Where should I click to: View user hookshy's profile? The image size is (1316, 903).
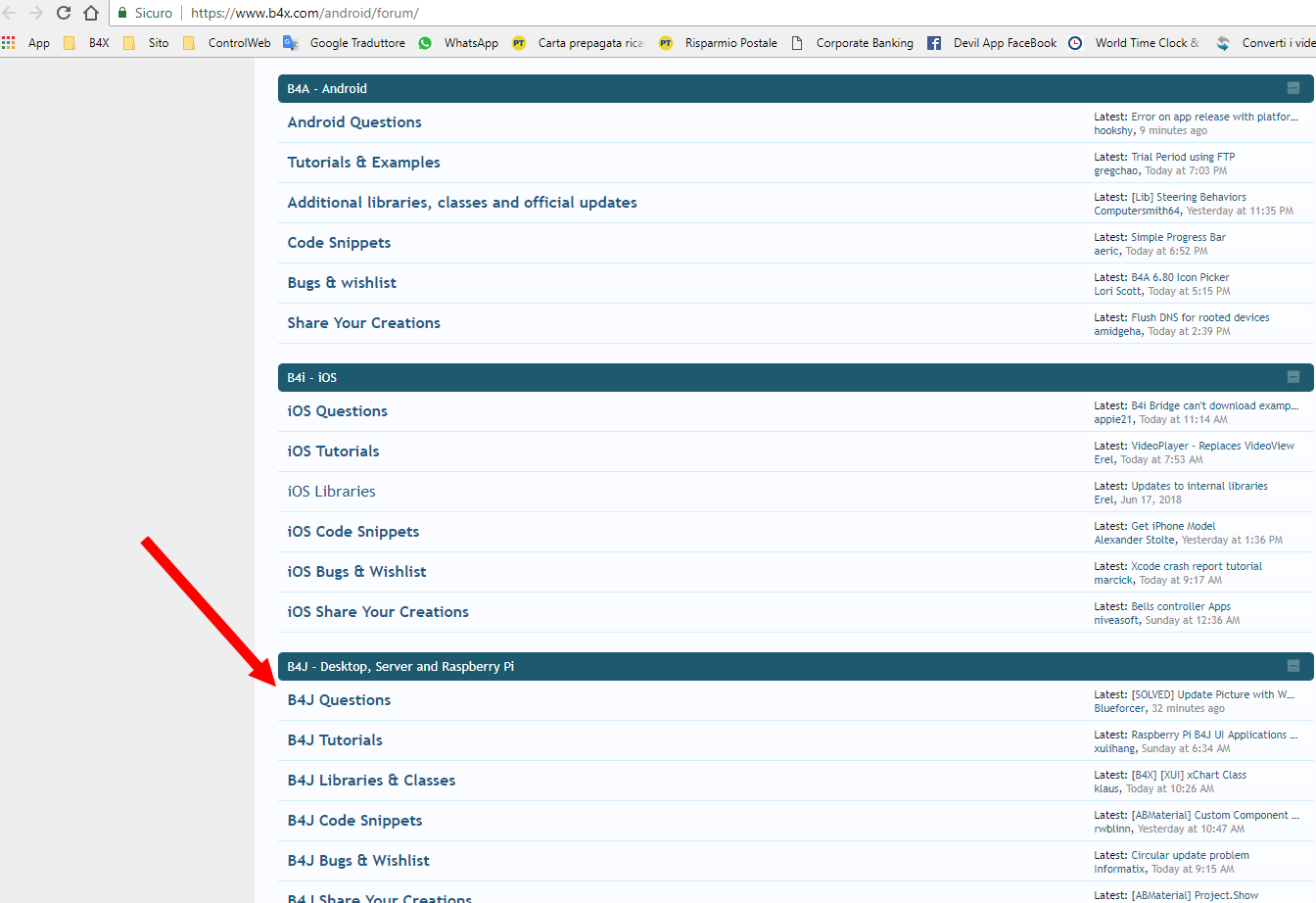click(1113, 130)
